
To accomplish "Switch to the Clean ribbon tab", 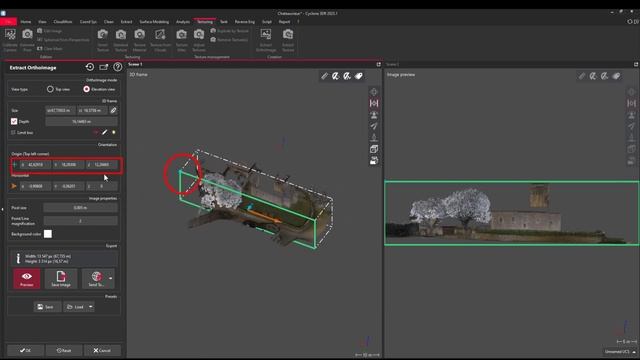I will 109,22.
